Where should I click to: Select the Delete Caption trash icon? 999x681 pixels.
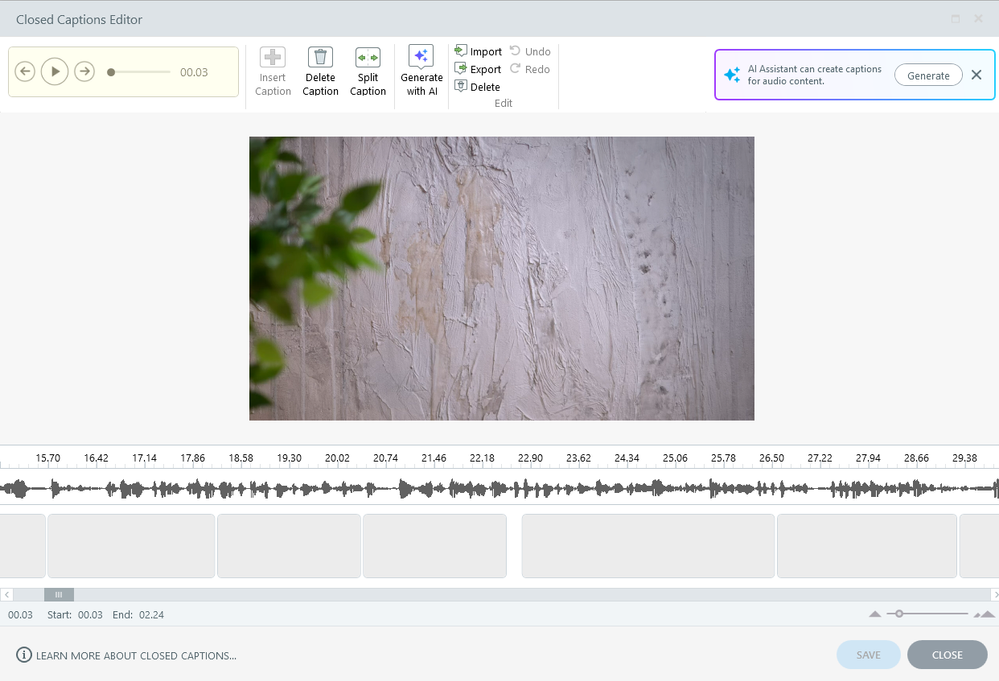pos(320,58)
